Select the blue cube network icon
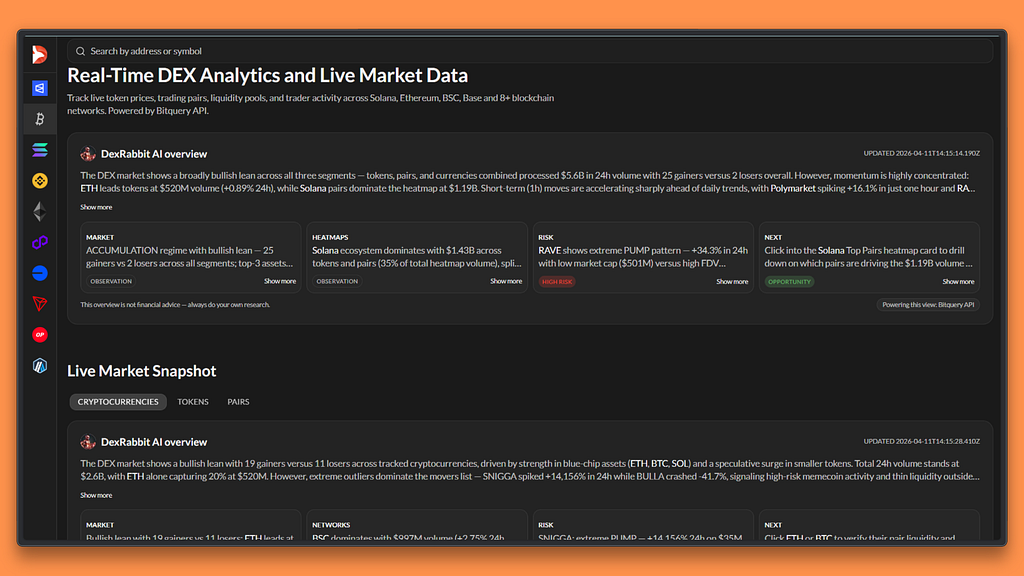 click(x=39, y=88)
